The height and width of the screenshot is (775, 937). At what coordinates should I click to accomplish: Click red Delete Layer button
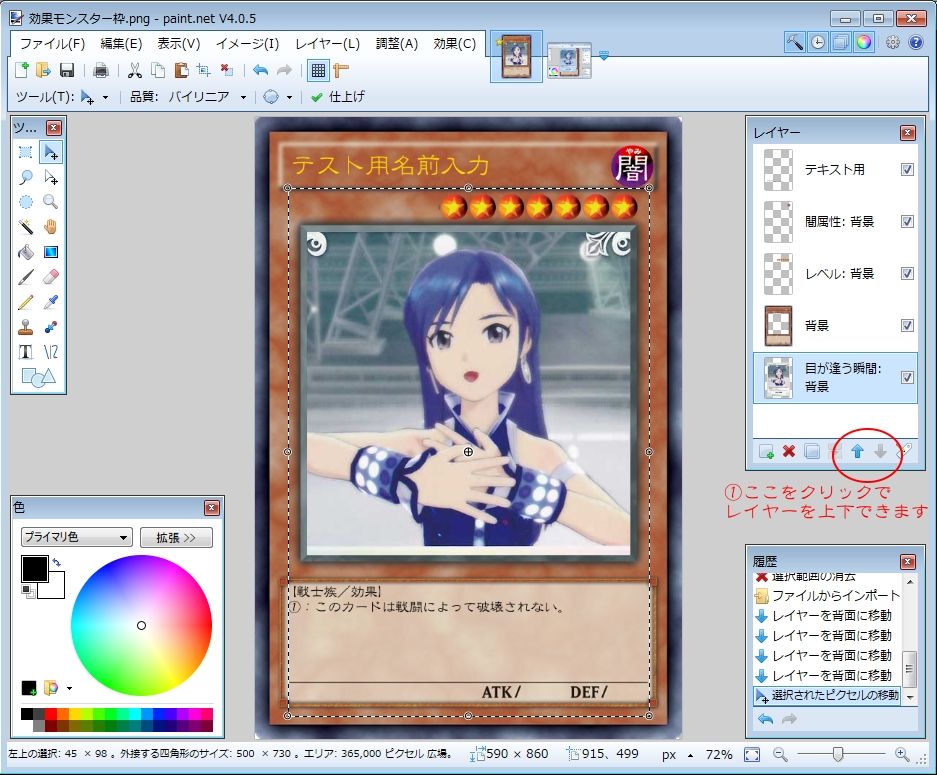pos(789,452)
